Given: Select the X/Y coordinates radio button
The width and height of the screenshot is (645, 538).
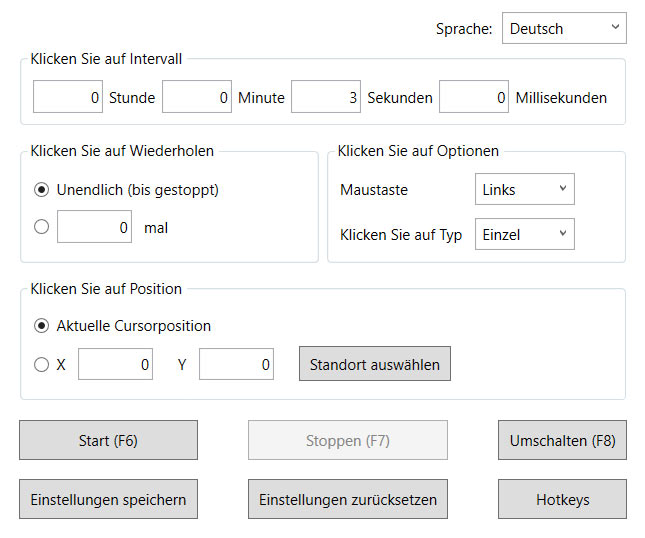Looking at the screenshot, I should point(41,365).
